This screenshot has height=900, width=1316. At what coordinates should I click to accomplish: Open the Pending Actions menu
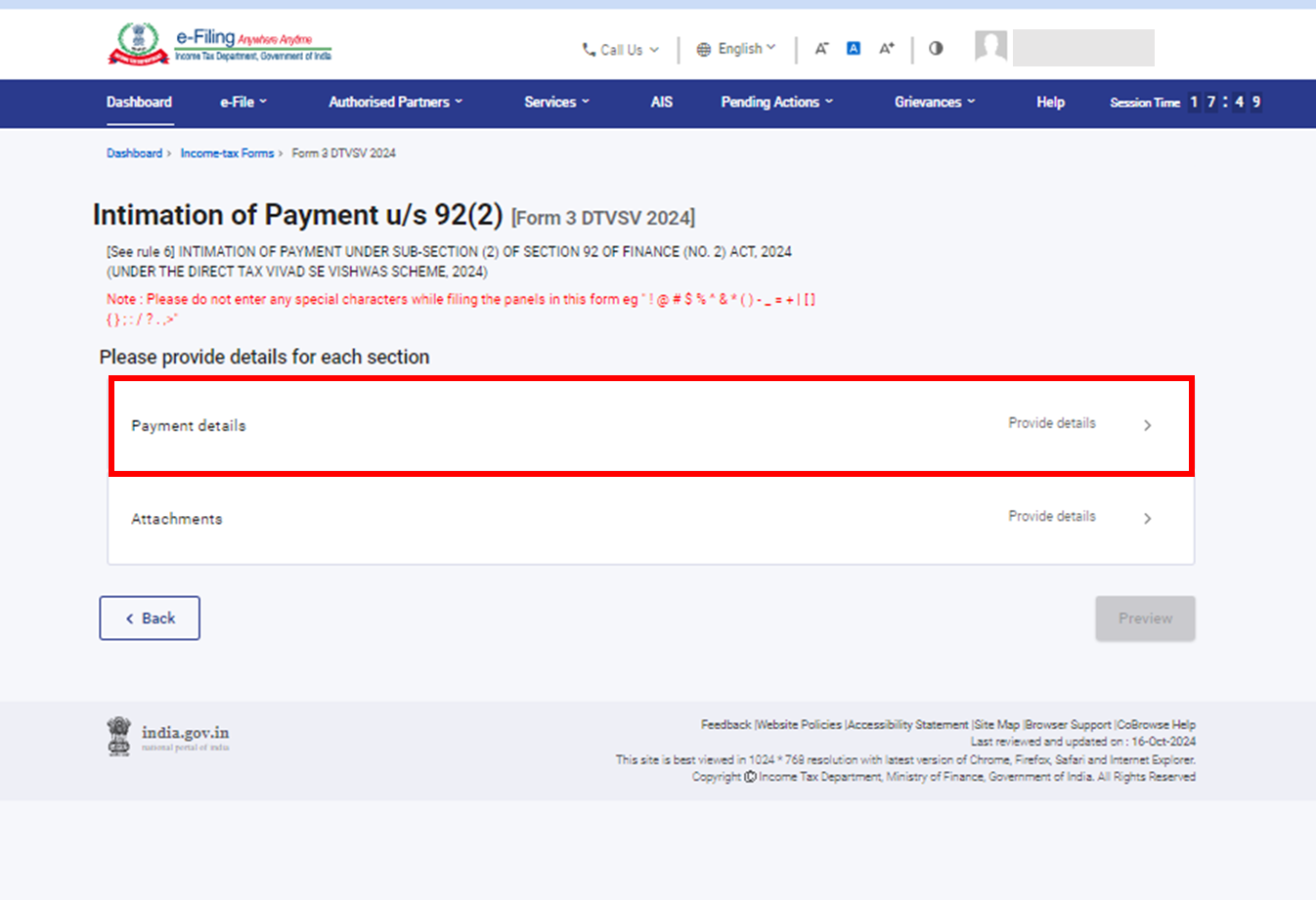pos(775,102)
